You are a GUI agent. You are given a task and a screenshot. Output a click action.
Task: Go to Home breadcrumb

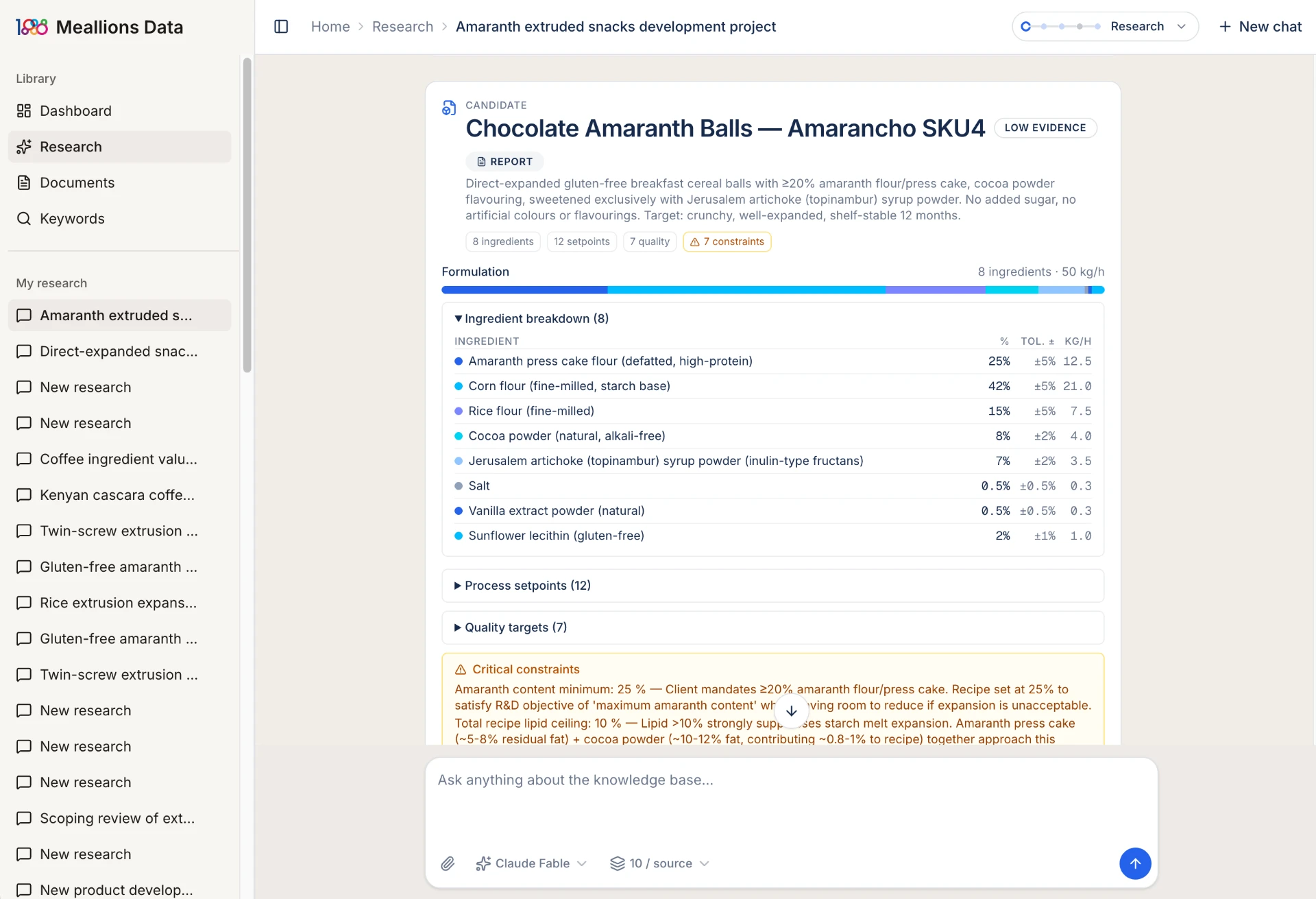pos(330,27)
